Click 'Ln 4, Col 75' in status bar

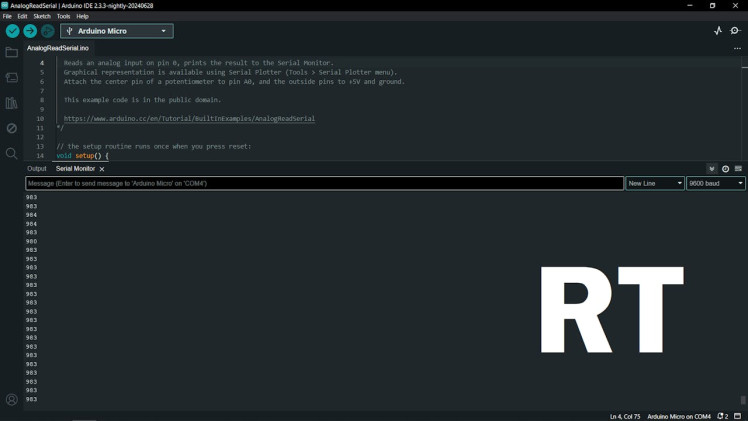pyautogui.click(x=625, y=417)
